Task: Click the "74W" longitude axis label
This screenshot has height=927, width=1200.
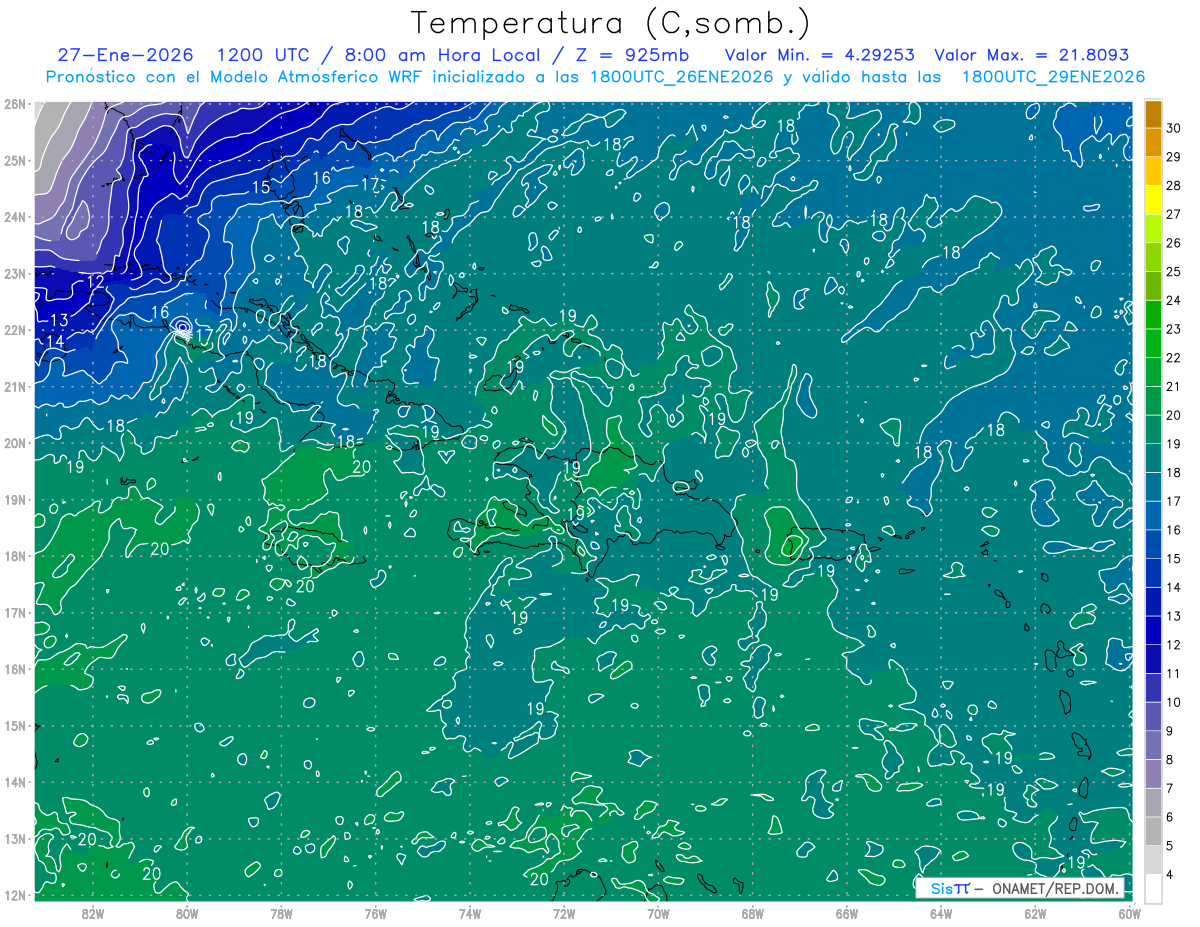Action: click(x=470, y=913)
